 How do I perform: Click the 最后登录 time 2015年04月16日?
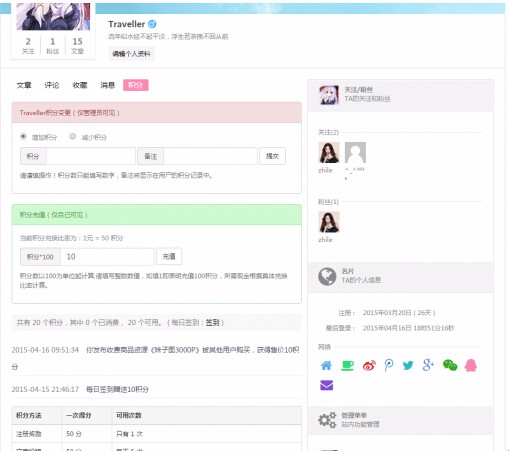408,328
